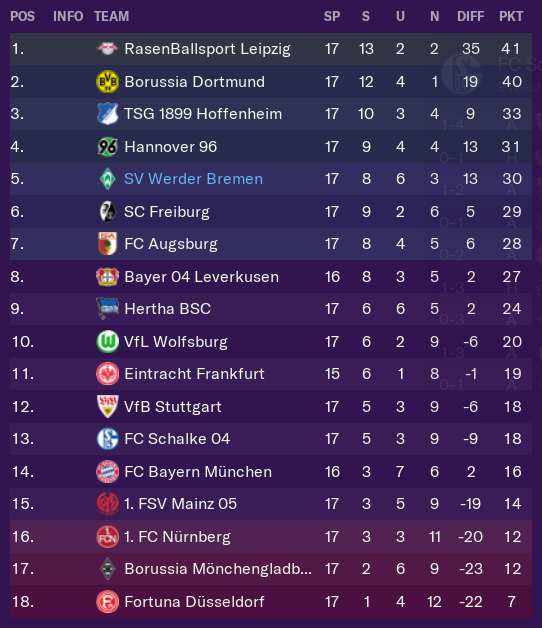Screen dimensions: 542x628
Task: Click the TEAM column header
Action: (x=111, y=16)
